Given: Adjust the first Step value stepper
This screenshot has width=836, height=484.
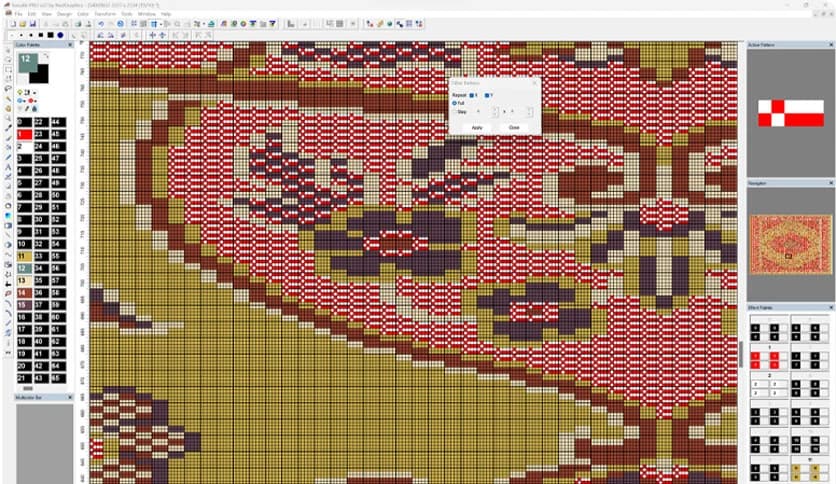Looking at the screenshot, I should click(x=495, y=112).
